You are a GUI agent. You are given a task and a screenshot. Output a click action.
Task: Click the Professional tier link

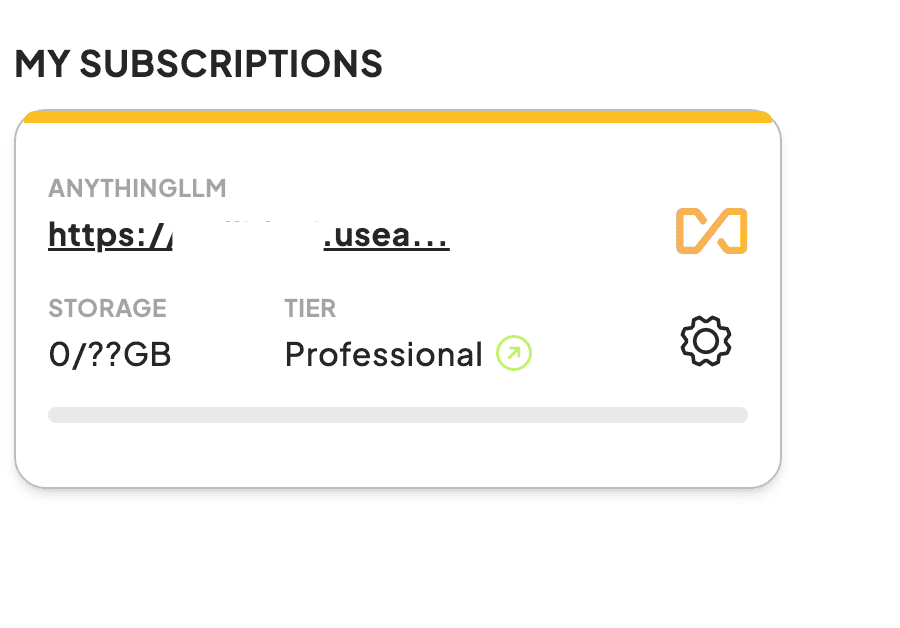[x=383, y=354]
